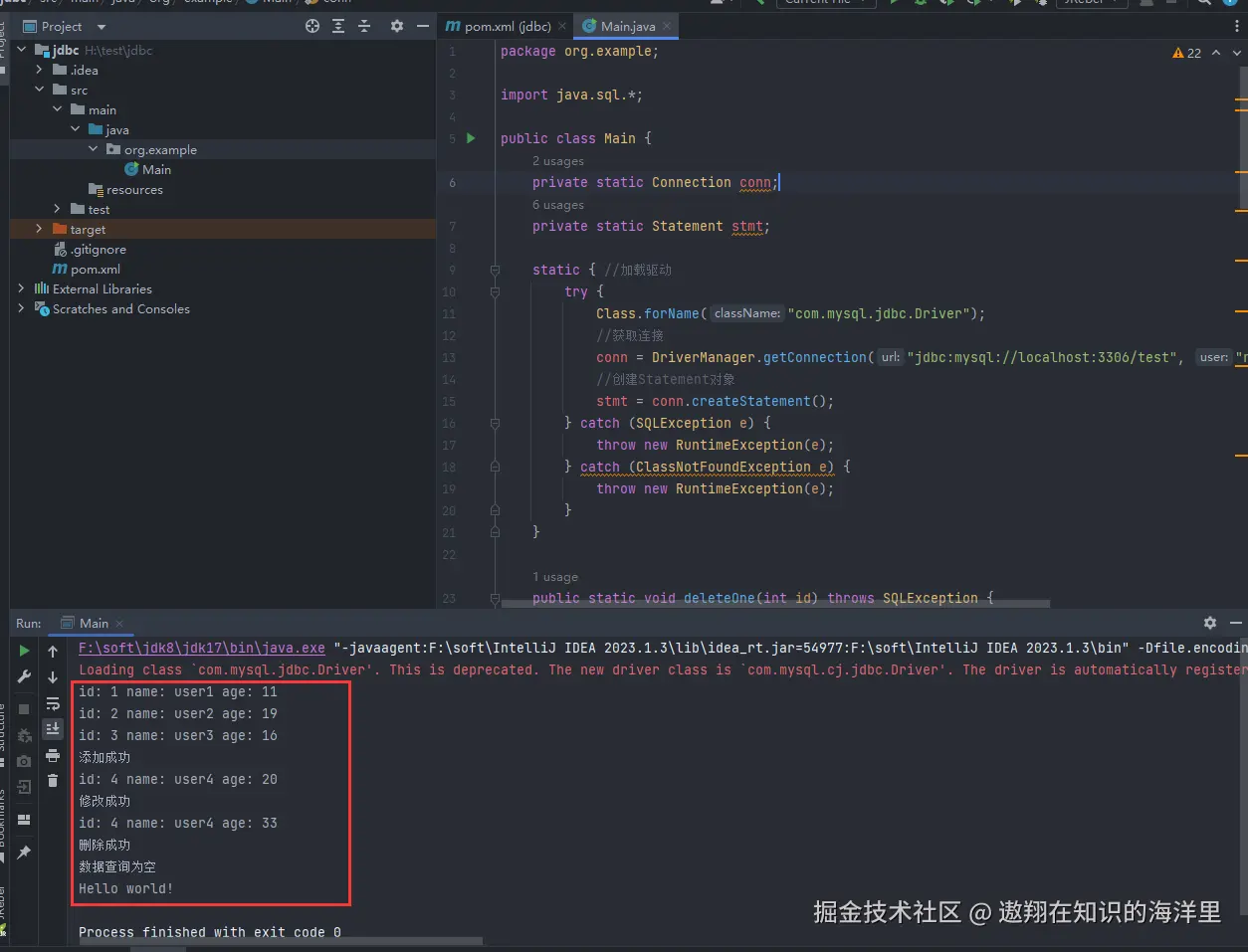
Task: Click the Down arrow in console toolbar
Action: point(53,677)
